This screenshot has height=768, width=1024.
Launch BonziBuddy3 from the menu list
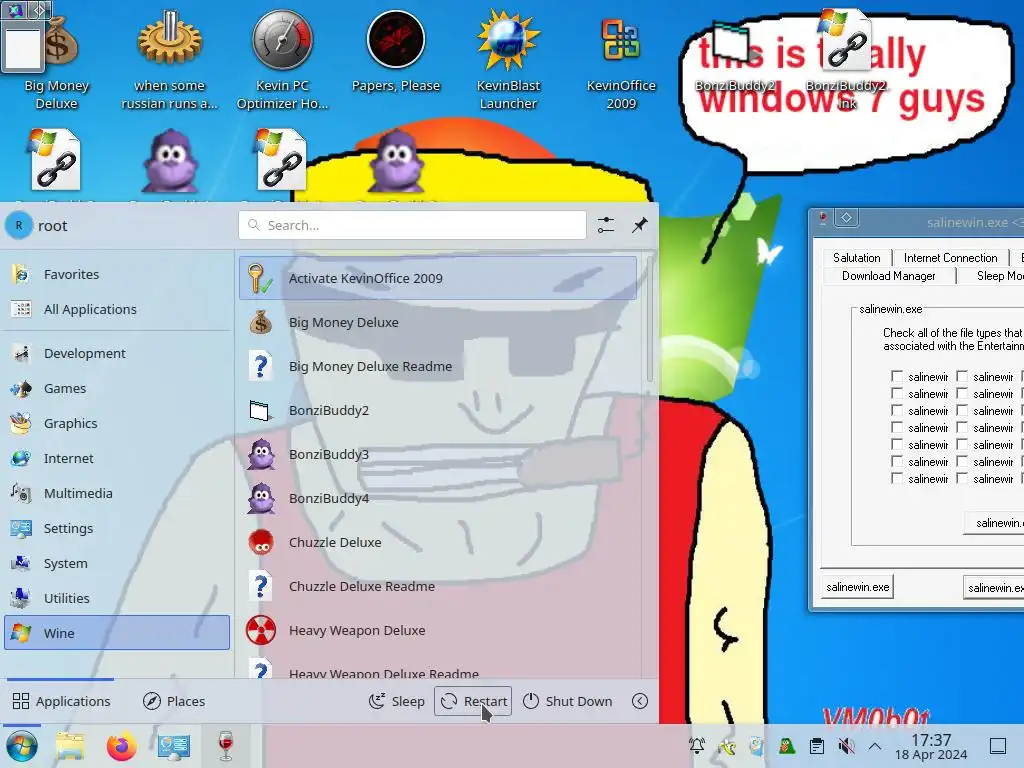(438, 455)
